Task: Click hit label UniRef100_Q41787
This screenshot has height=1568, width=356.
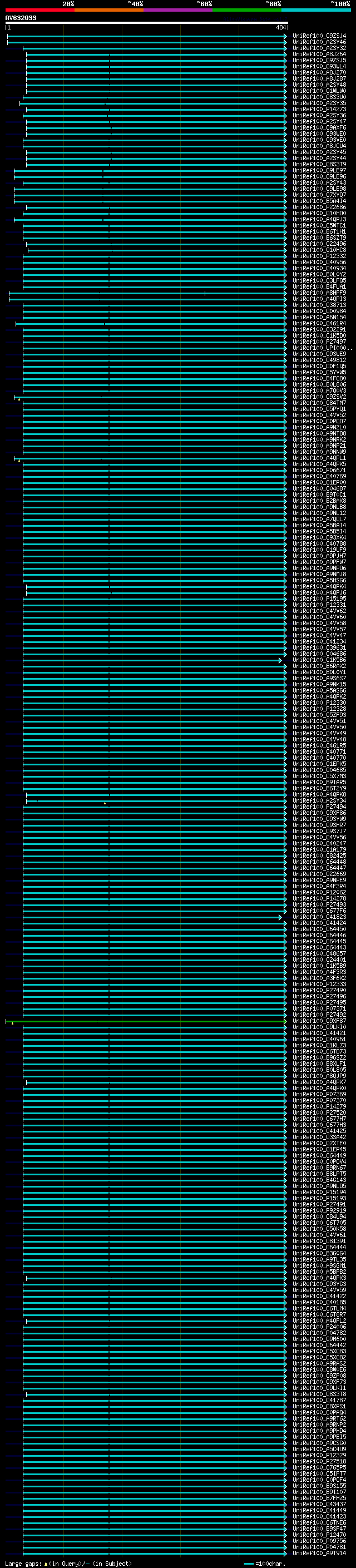Action: click(x=319, y=1401)
